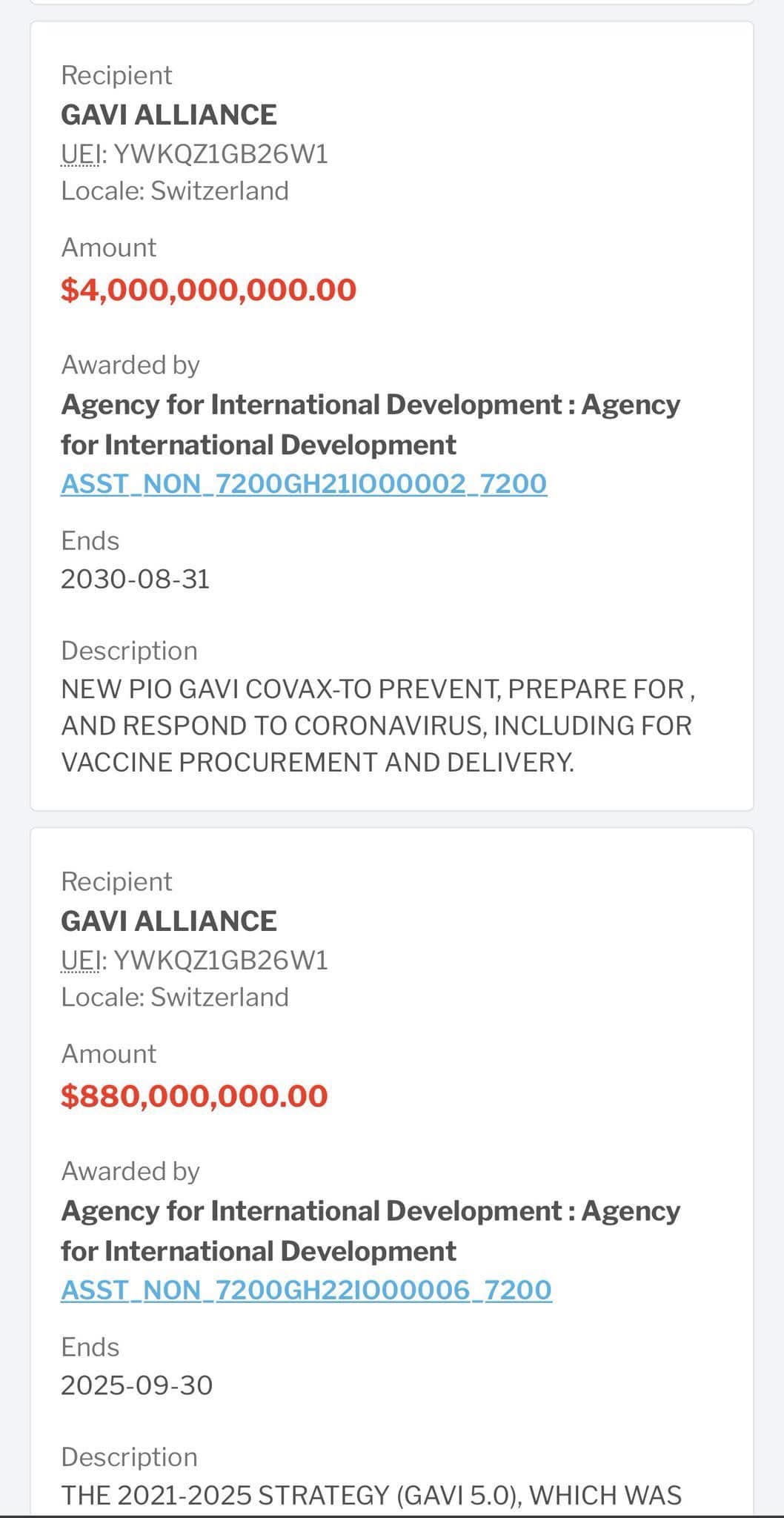Click the Description label above the COVAX text
This screenshot has width=784, height=1518.
click(x=129, y=651)
